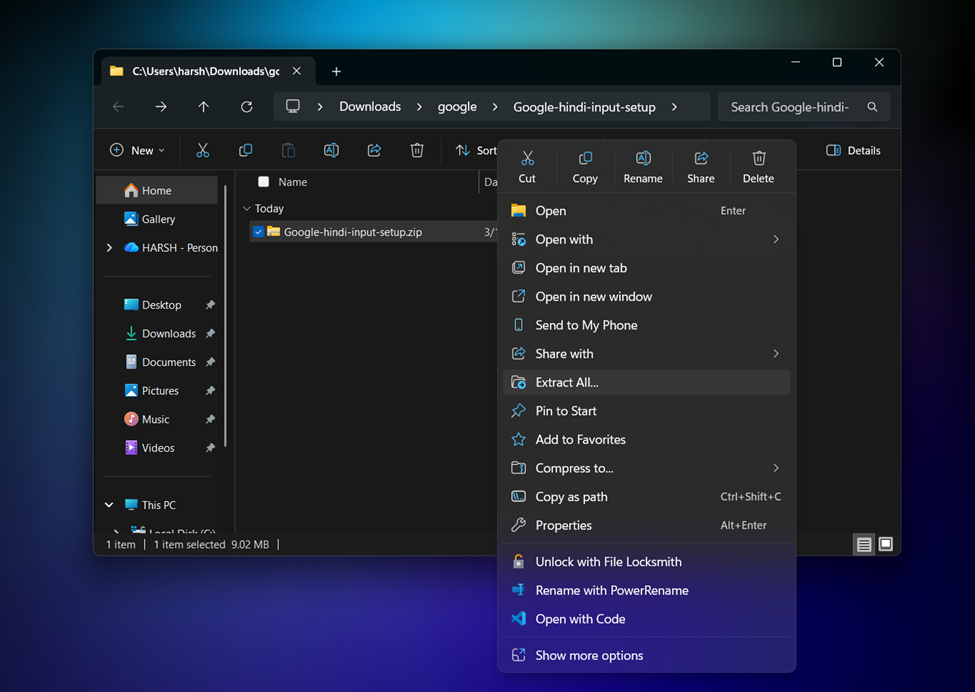Click the Rename icon in context menu
975x692 pixels.
point(643,159)
